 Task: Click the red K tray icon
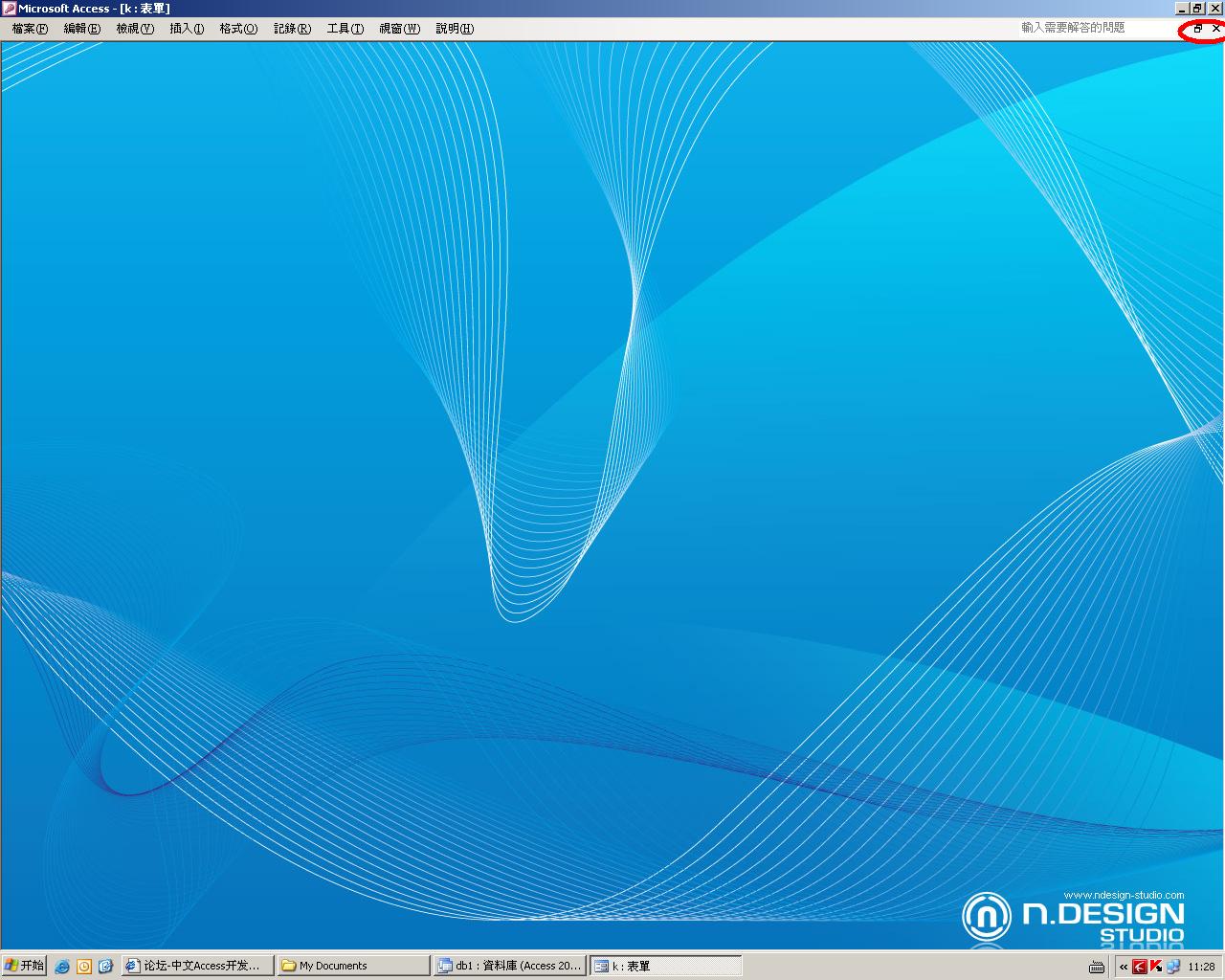click(x=1156, y=967)
